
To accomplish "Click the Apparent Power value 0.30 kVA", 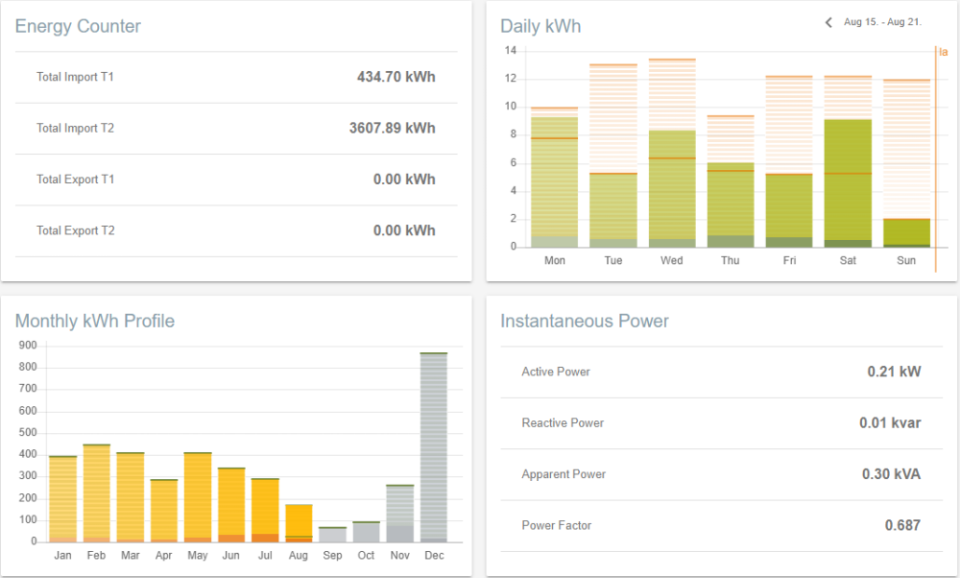I will pos(891,475).
